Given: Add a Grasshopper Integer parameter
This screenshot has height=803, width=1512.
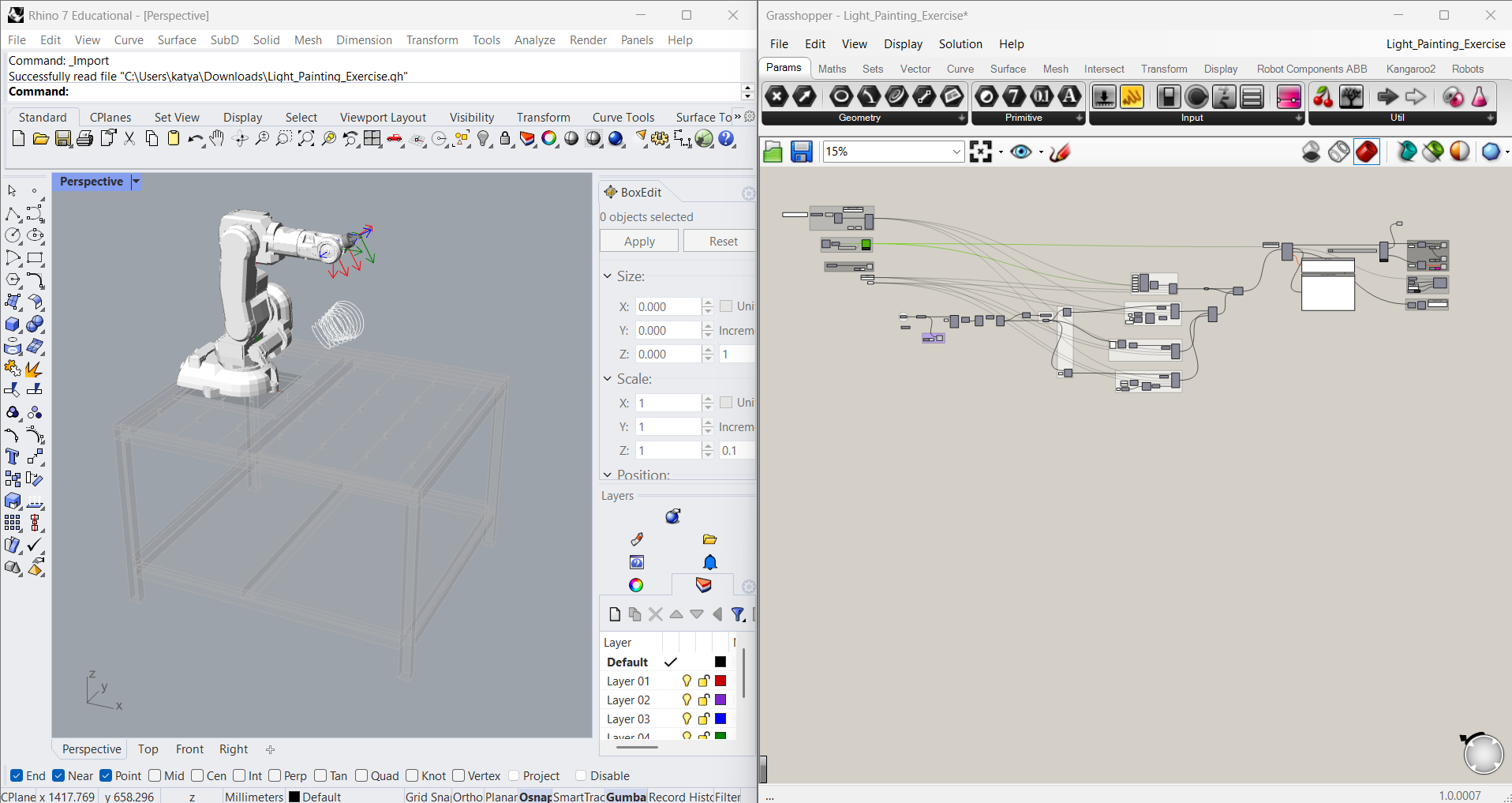Looking at the screenshot, I should pyautogui.click(x=1015, y=96).
